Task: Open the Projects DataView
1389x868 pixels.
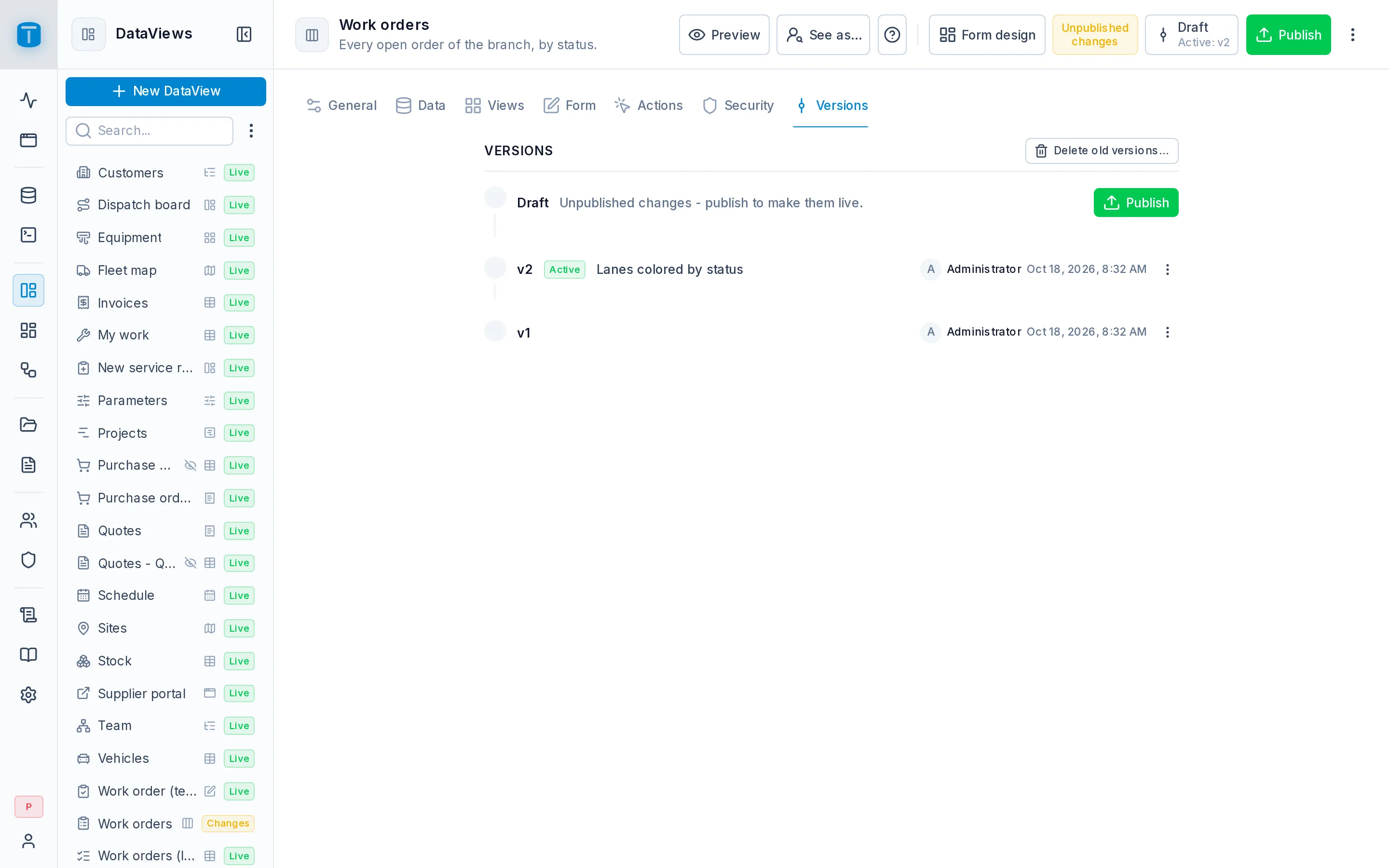Action: pos(165,433)
